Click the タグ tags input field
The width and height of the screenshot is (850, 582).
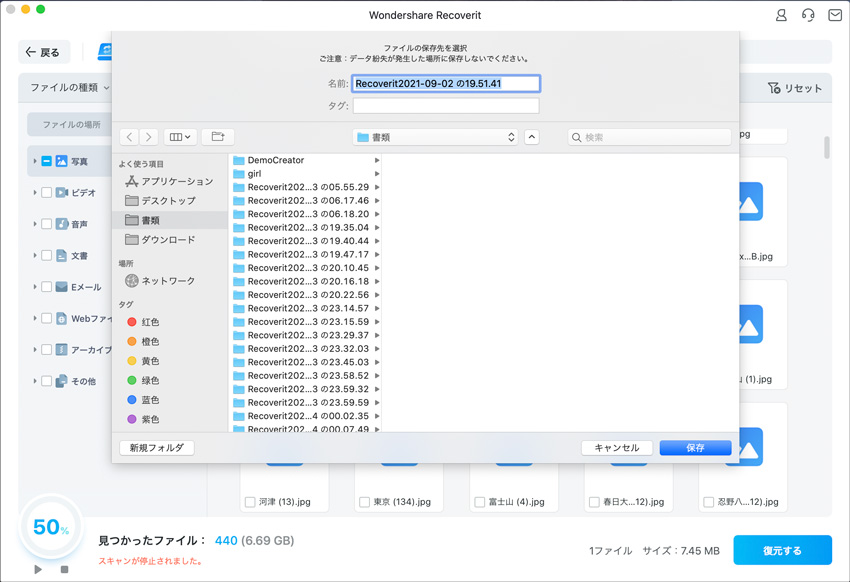446,106
